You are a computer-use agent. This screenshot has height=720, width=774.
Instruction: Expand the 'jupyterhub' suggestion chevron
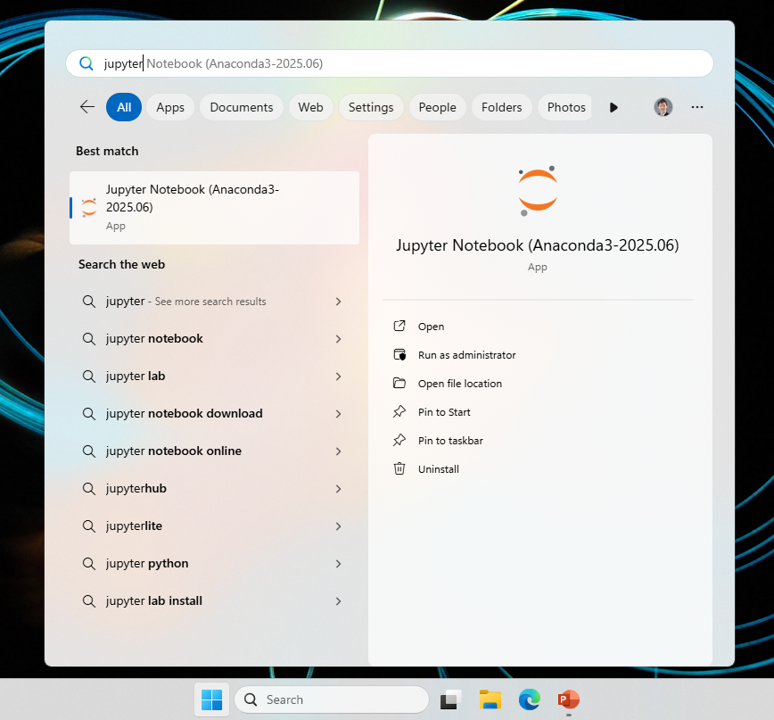pos(339,489)
